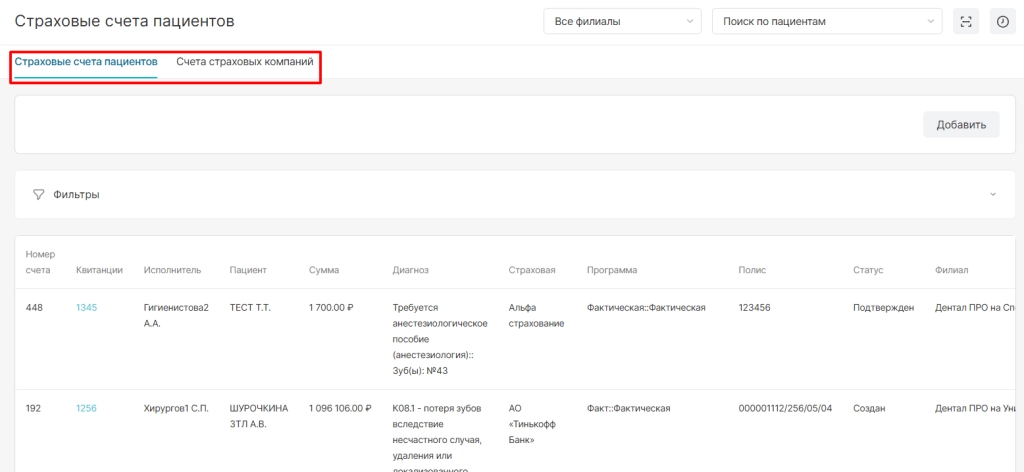Open receipt link 1256
Image resolution: width=1024 pixels, height=472 pixels.
87,408
